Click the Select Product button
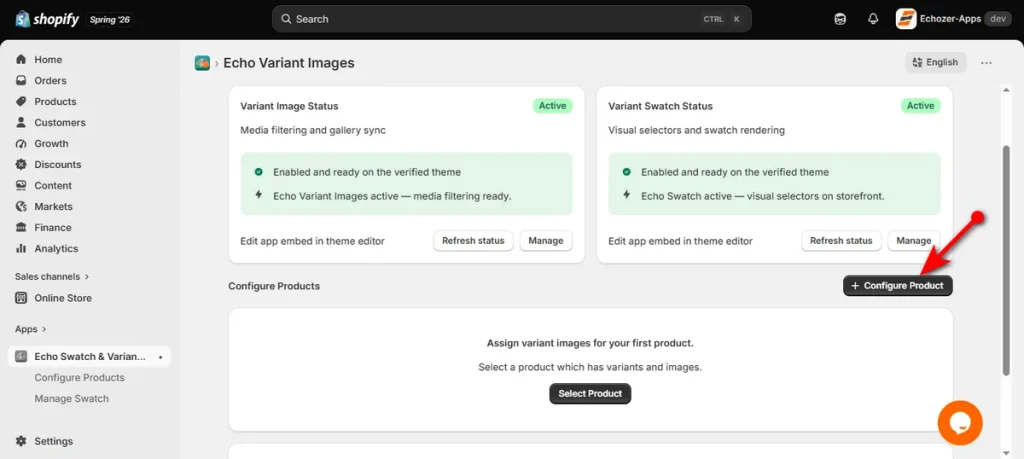The width and height of the screenshot is (1024, 459). (x=590, y=394)
